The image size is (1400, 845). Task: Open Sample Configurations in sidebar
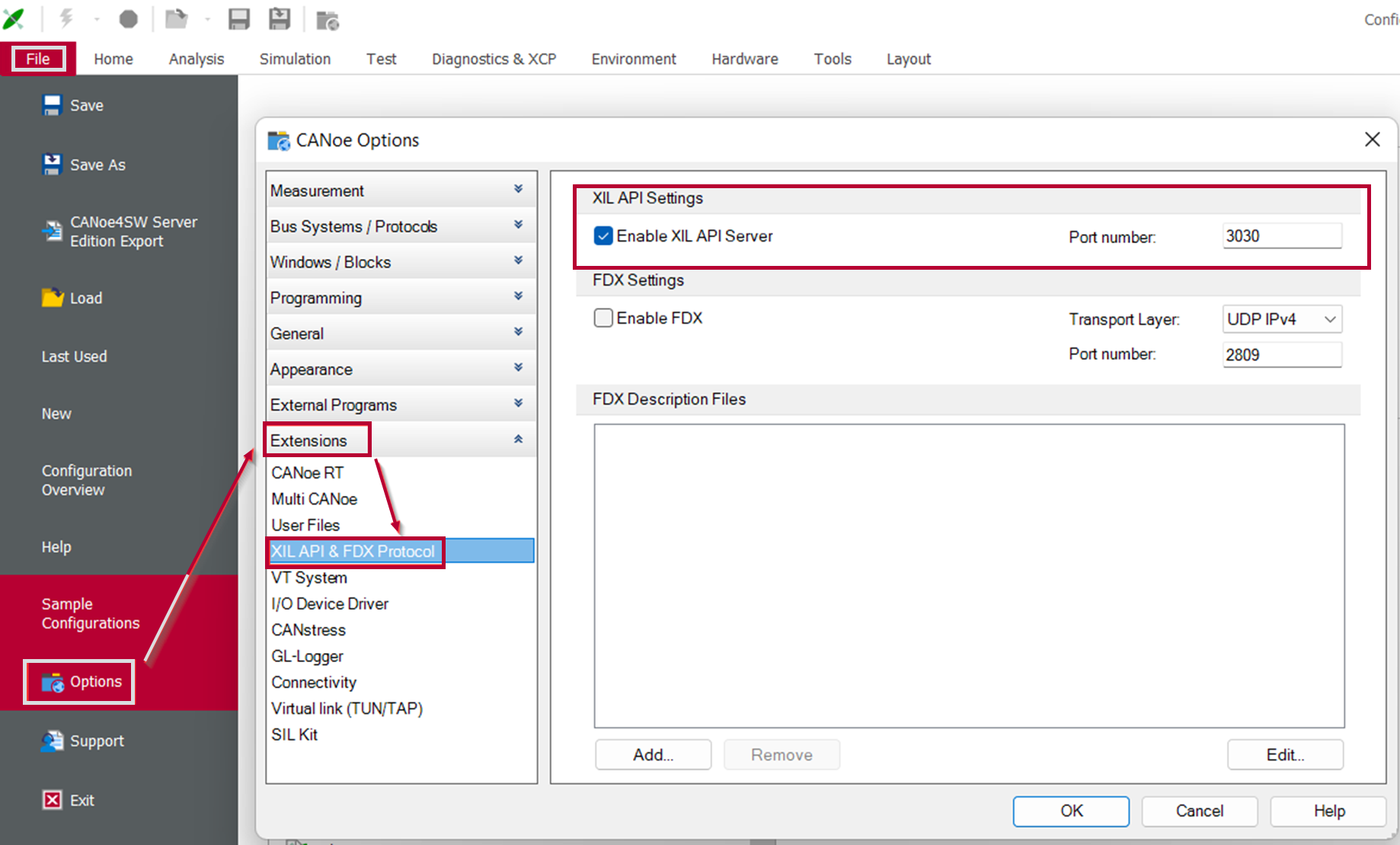pos(91,613)
